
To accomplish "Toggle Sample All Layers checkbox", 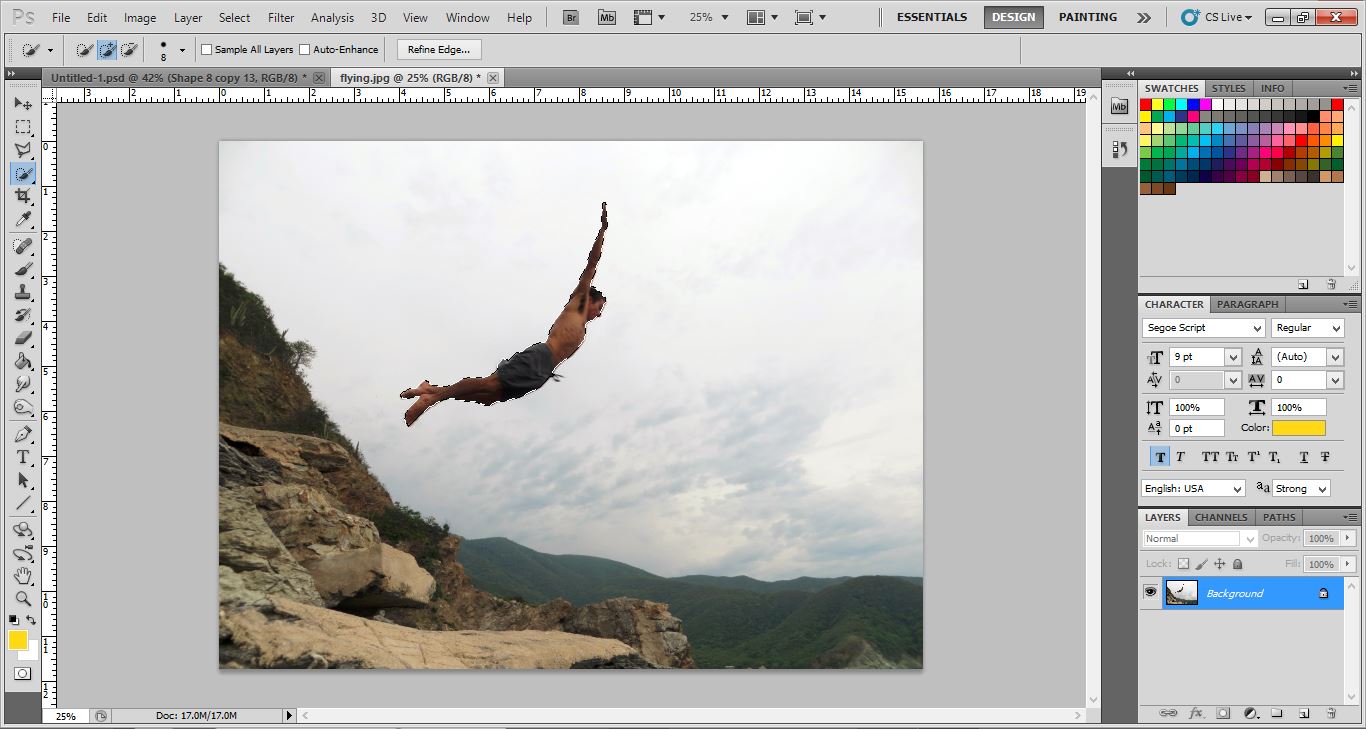I will click(x=207, y=49).
